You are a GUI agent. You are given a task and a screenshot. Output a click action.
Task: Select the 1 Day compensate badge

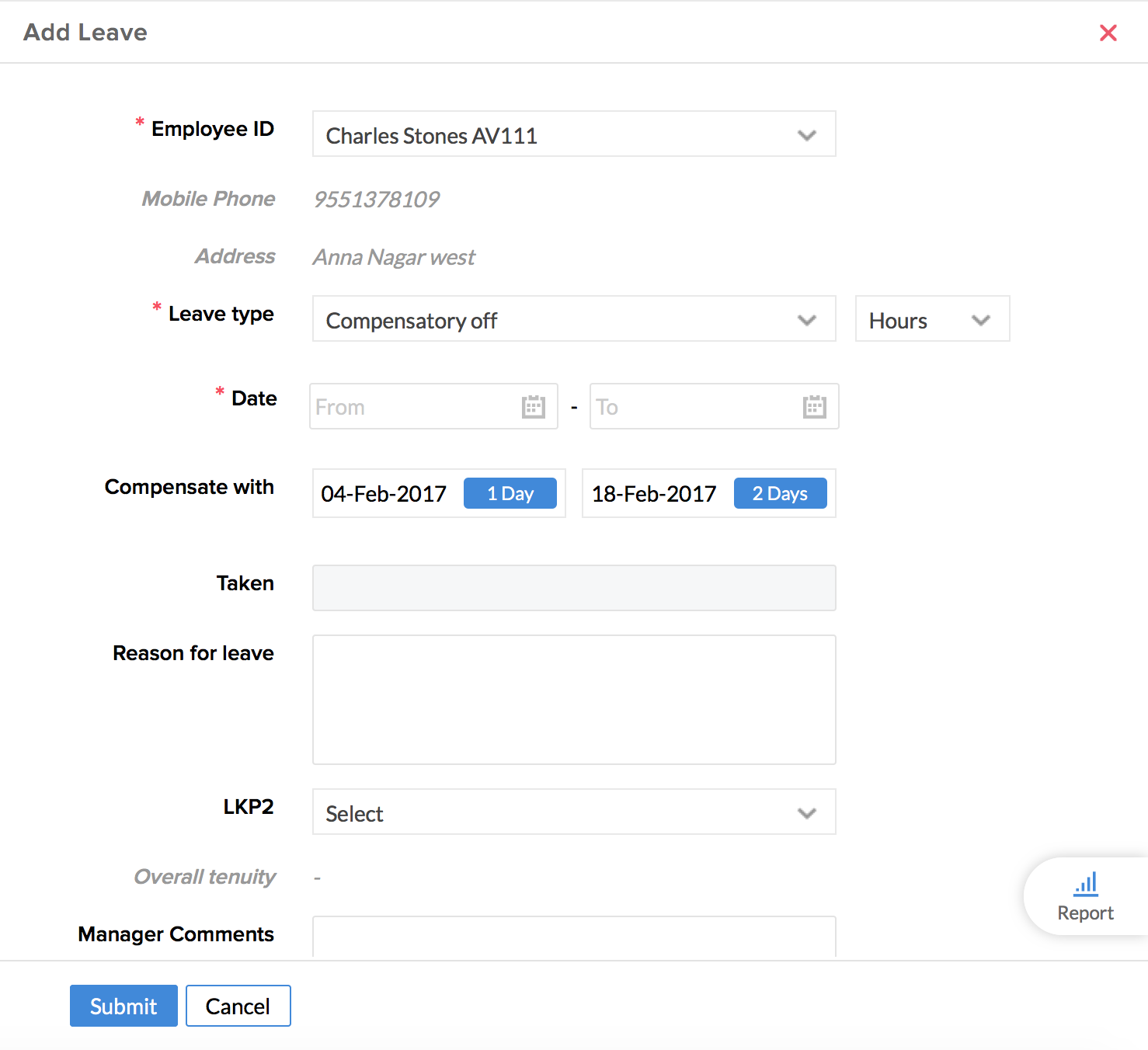(510, 494)
